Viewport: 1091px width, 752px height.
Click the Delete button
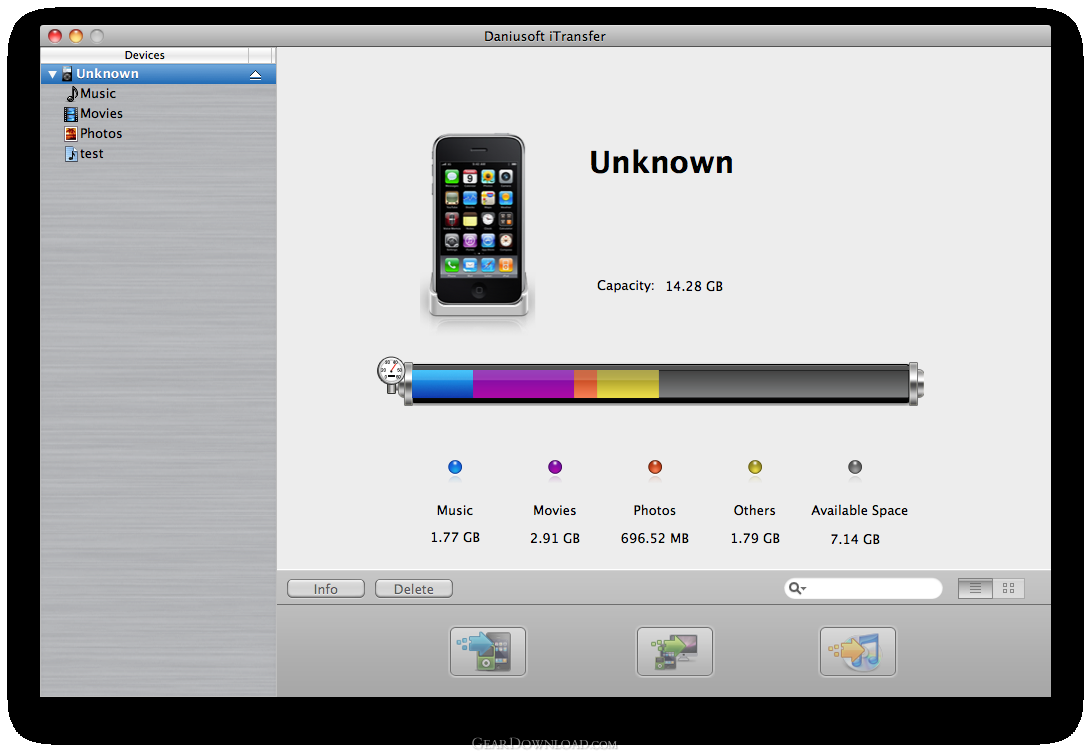pos(414,589)
